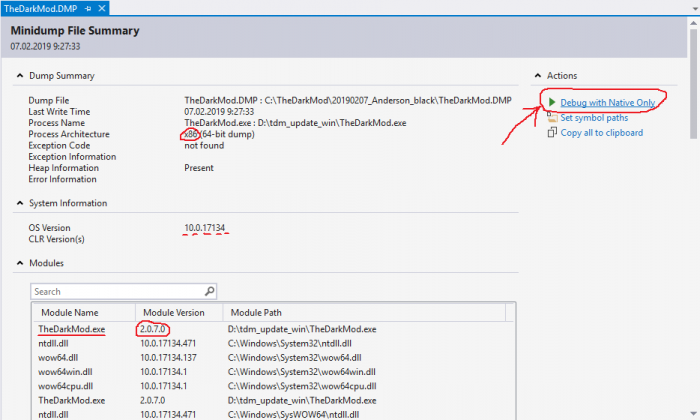Click the Process Name value TheDarkMod.exe path
The width and height of the screenshot is (700, 420).
295,123
